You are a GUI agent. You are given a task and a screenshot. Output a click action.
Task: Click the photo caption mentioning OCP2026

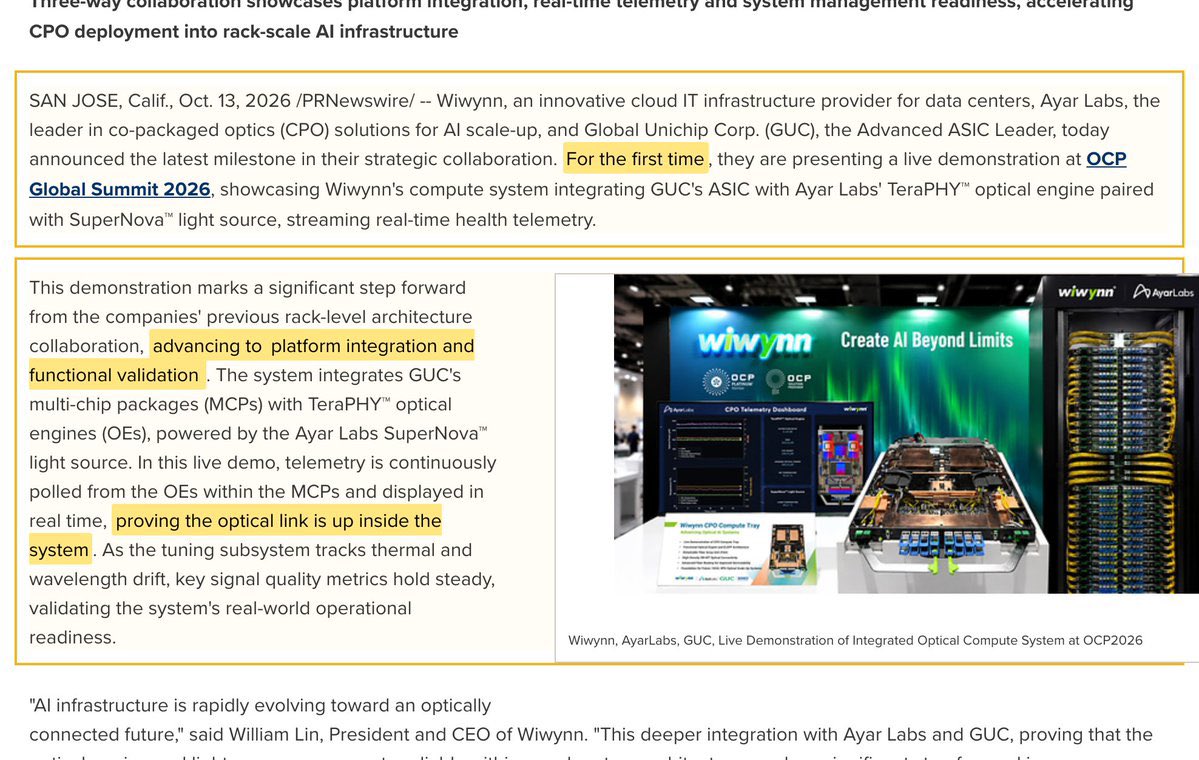[855, 640]
